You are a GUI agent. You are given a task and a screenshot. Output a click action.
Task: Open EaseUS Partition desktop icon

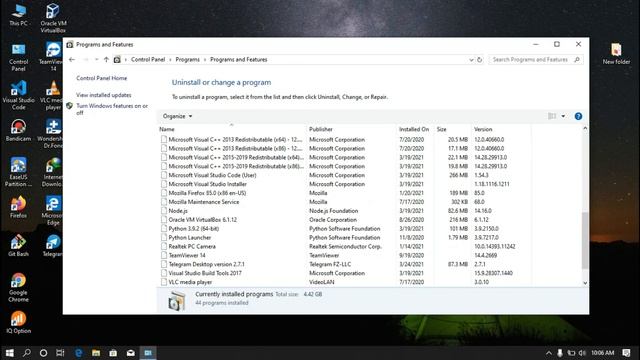point(18,172)
